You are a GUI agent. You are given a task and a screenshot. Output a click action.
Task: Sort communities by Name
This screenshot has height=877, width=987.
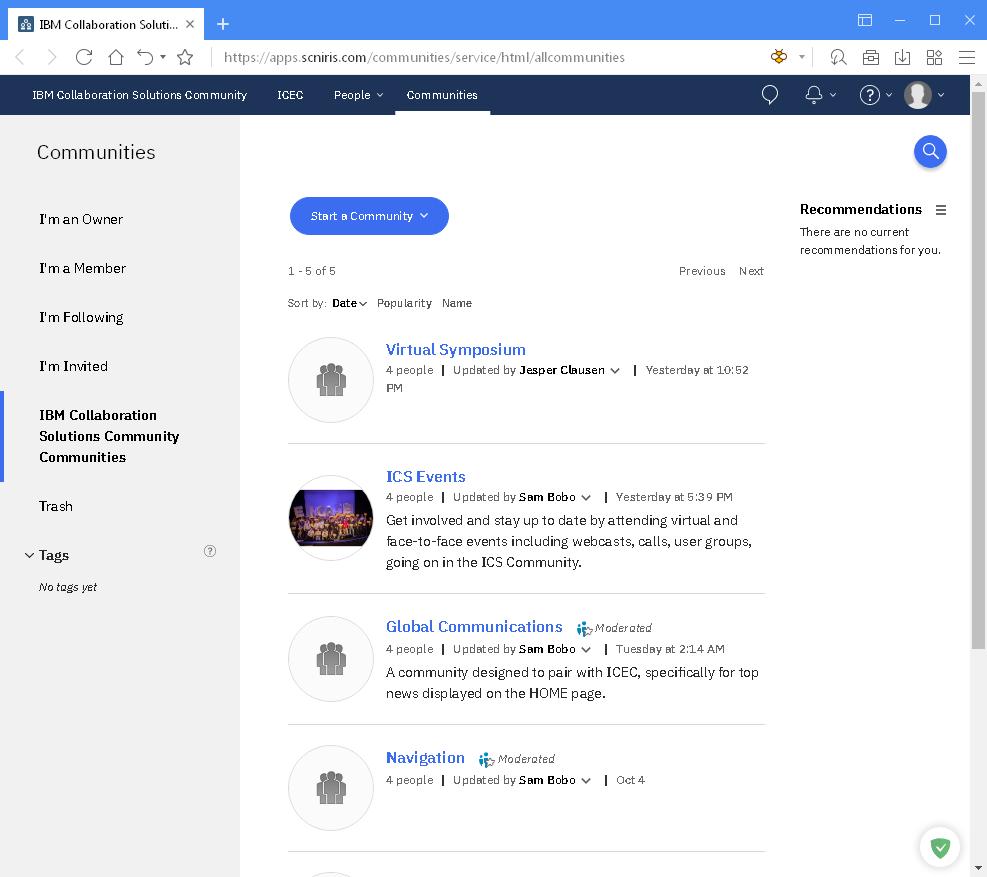456,303
